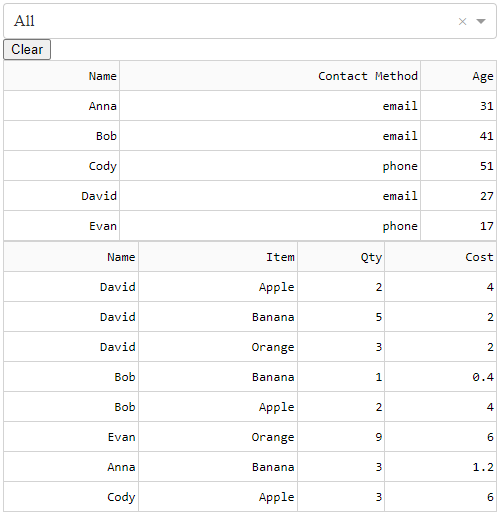Select the Anna cell in the contacts table
The image size is (500, 518).
click(x=61, y=106)
